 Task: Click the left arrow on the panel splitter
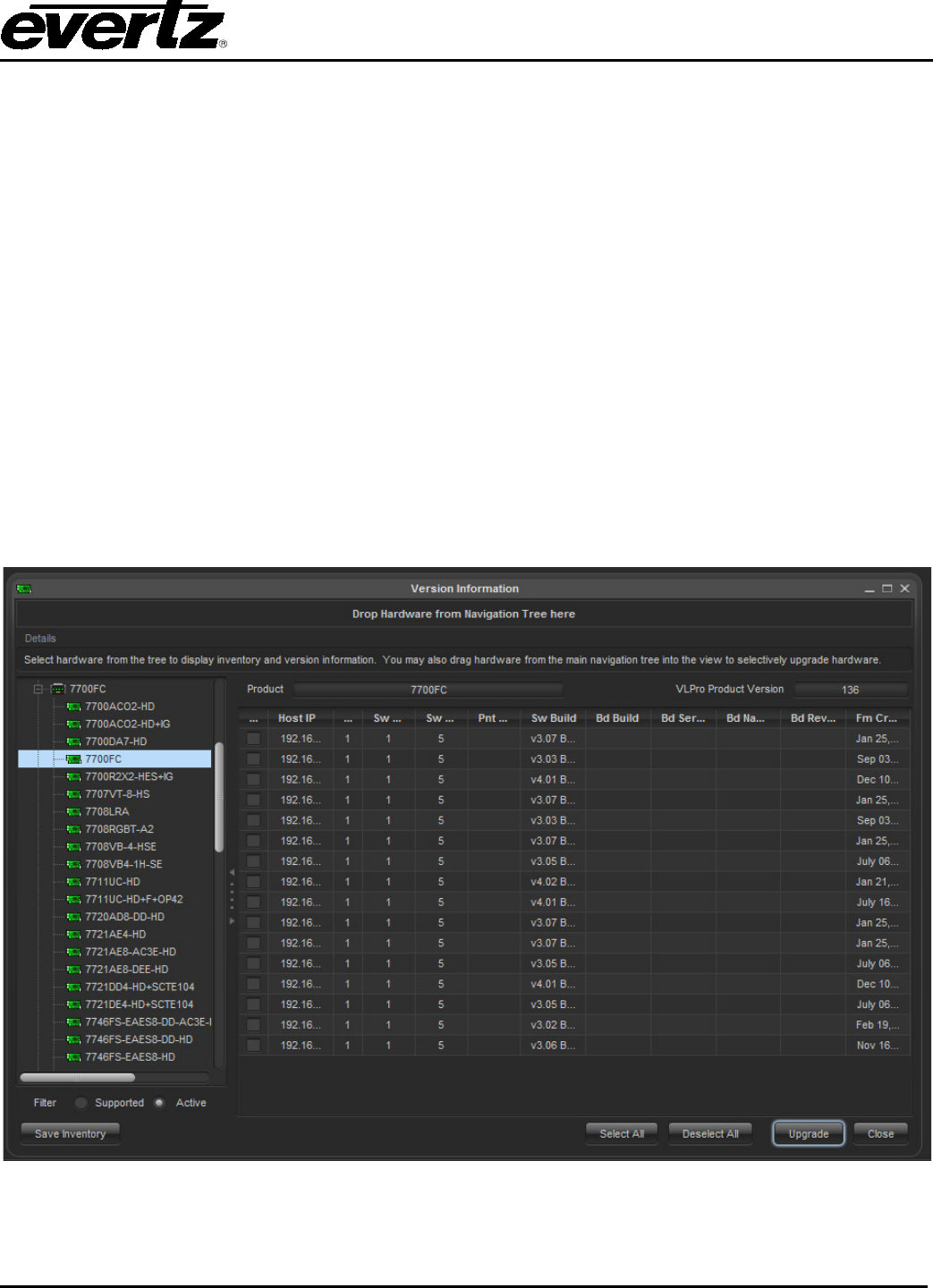(232, 872)
